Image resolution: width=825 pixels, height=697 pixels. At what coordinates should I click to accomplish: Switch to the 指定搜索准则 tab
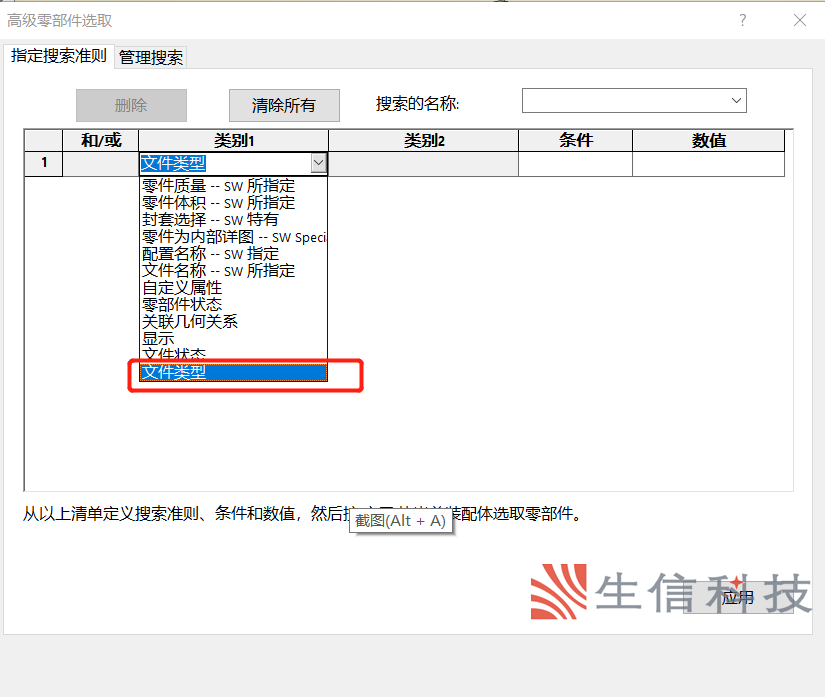pyautogui.click(x=58, y=56)
